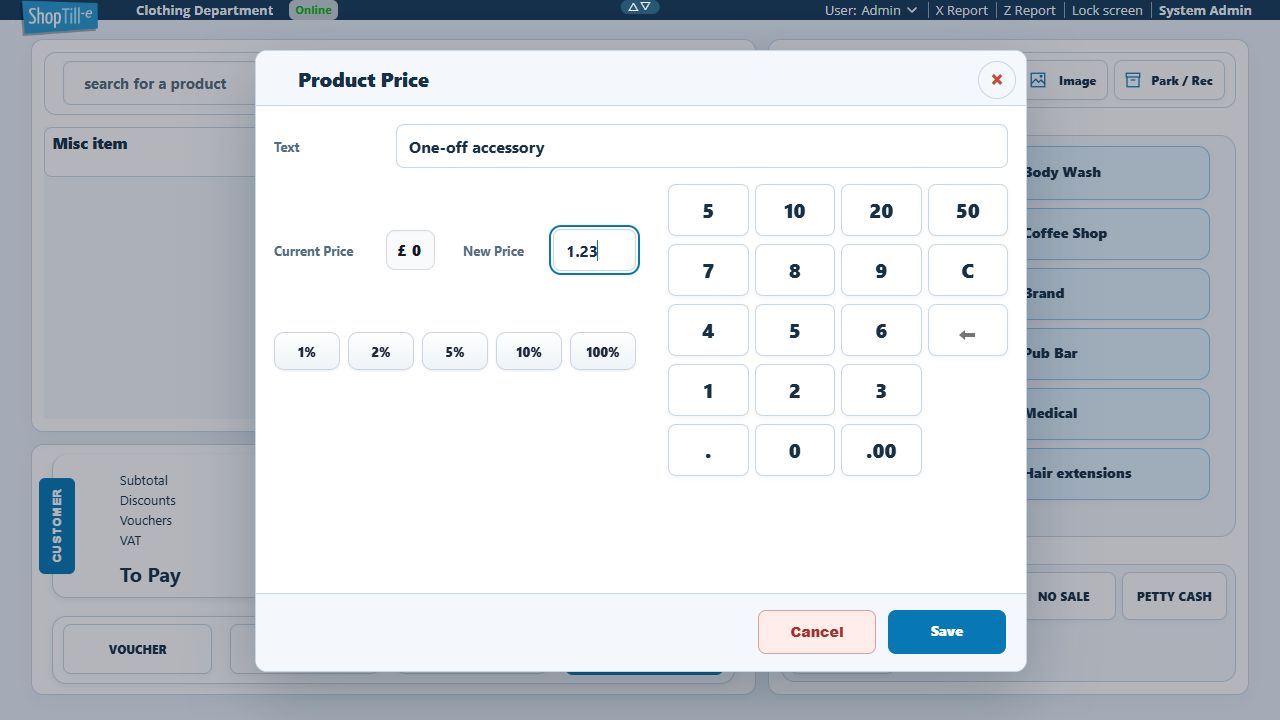Tap keypad digit 8
Viewport: 1280px width, 720px height.
tap(794, 270)
